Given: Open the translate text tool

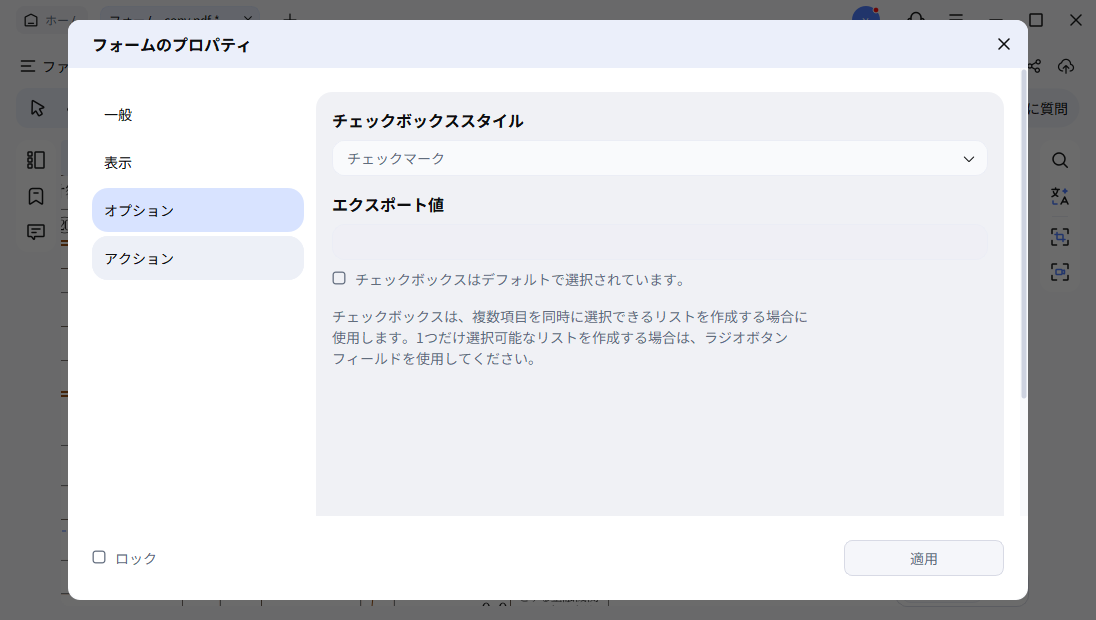Looking at the screenshot, I should pos(1059,196).
